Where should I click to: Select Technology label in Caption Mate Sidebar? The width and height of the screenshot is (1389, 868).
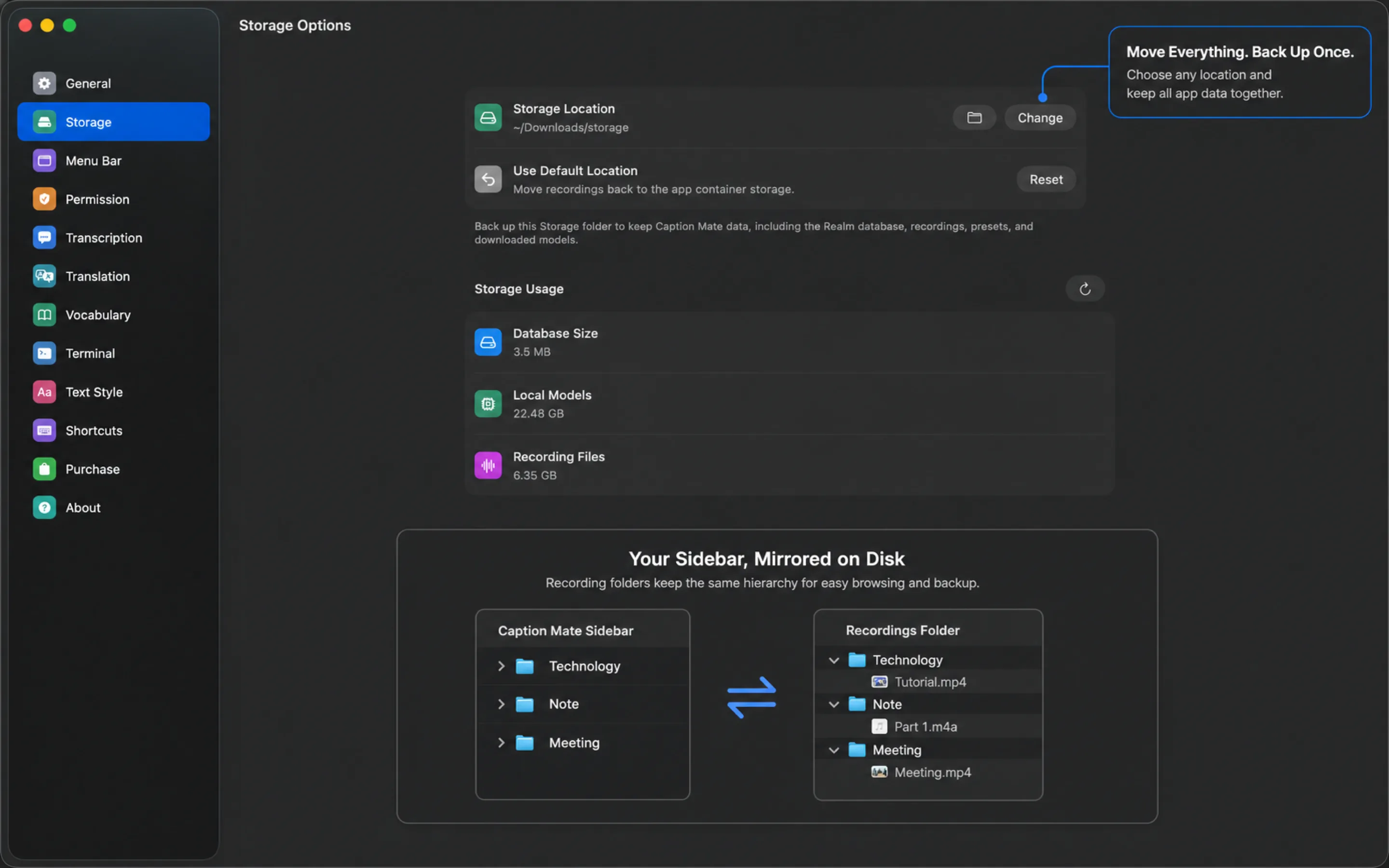click(x=585, y=666)
